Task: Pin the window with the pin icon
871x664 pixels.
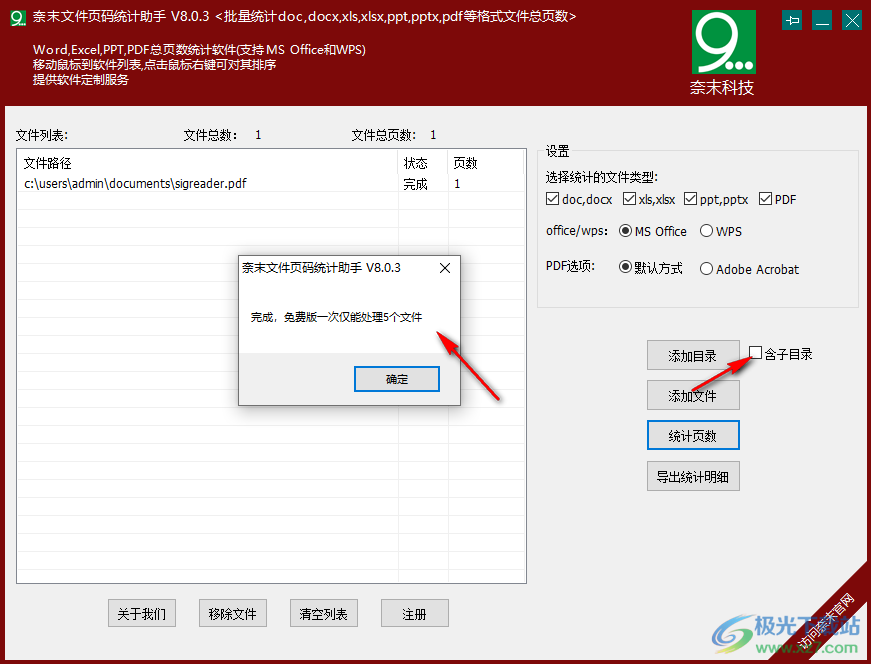Action: click(x=792, y=21)
